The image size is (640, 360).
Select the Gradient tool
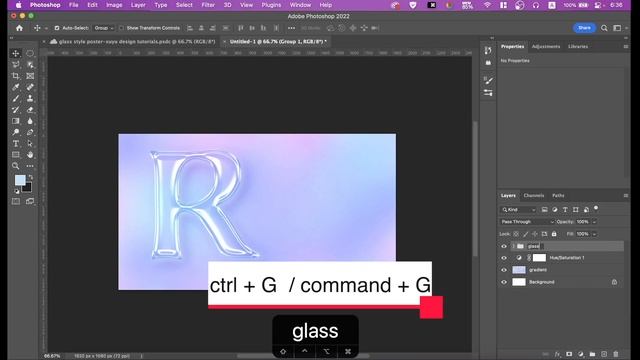(16, 121)
